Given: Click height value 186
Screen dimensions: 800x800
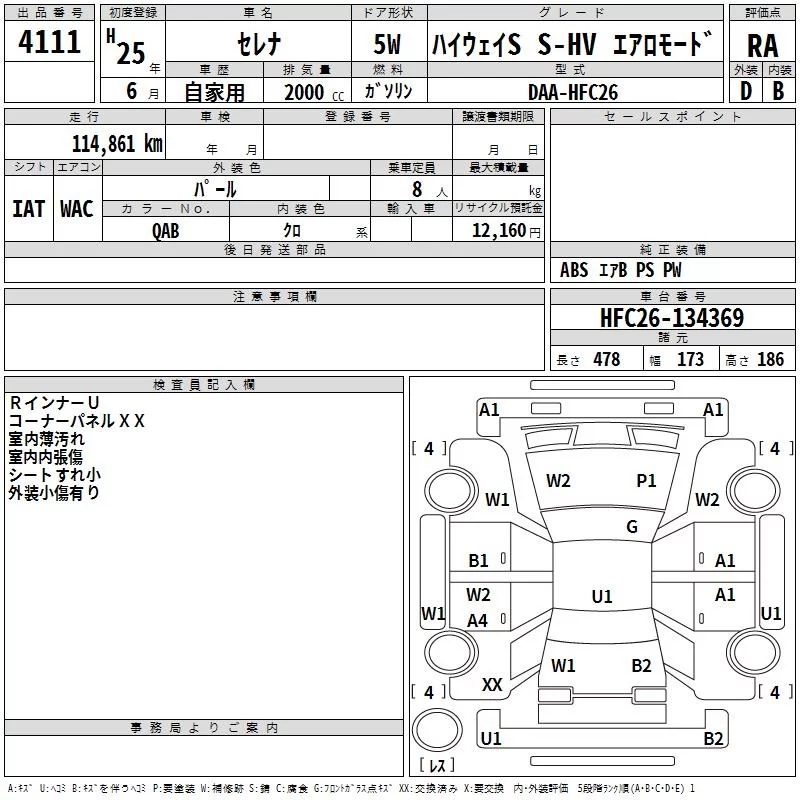Looking at the screenshot, I should click(770, 359).
